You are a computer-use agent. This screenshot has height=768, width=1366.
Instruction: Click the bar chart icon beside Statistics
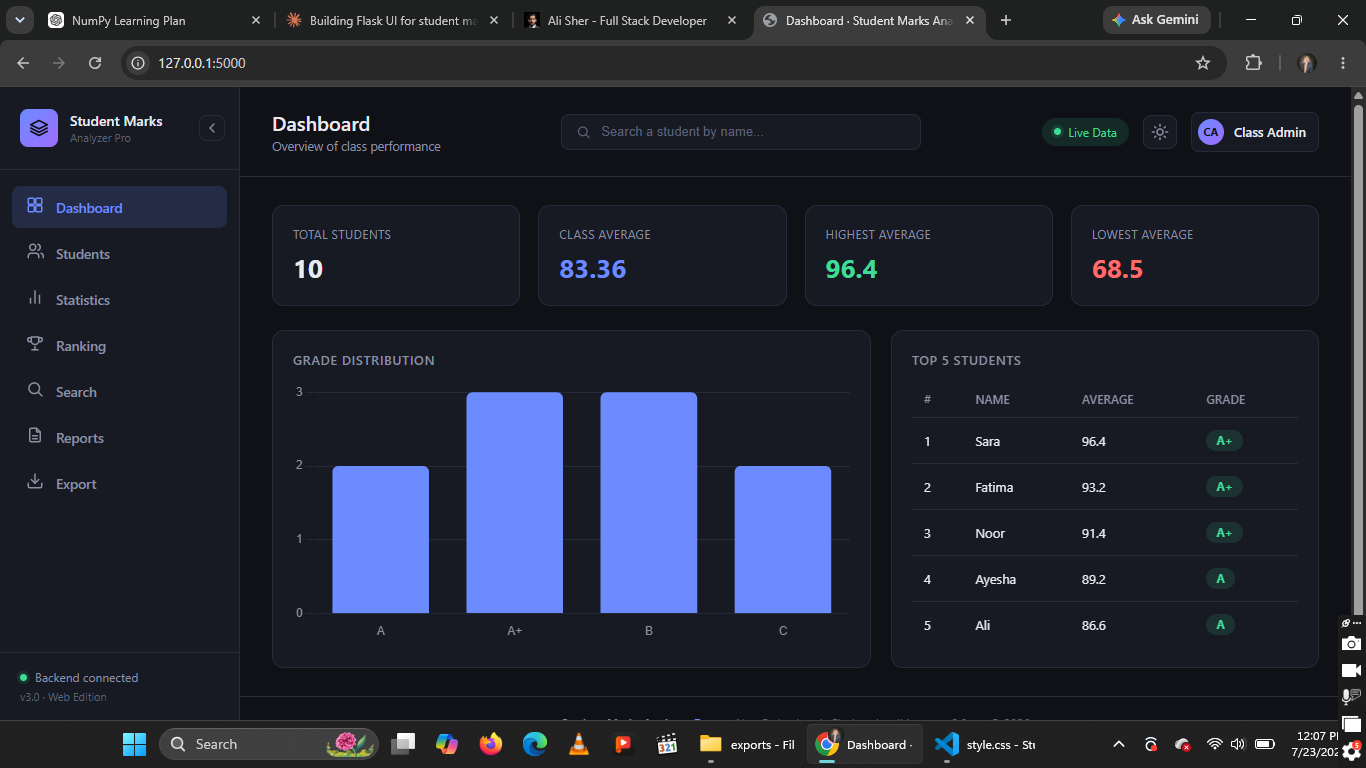point(35,298)
